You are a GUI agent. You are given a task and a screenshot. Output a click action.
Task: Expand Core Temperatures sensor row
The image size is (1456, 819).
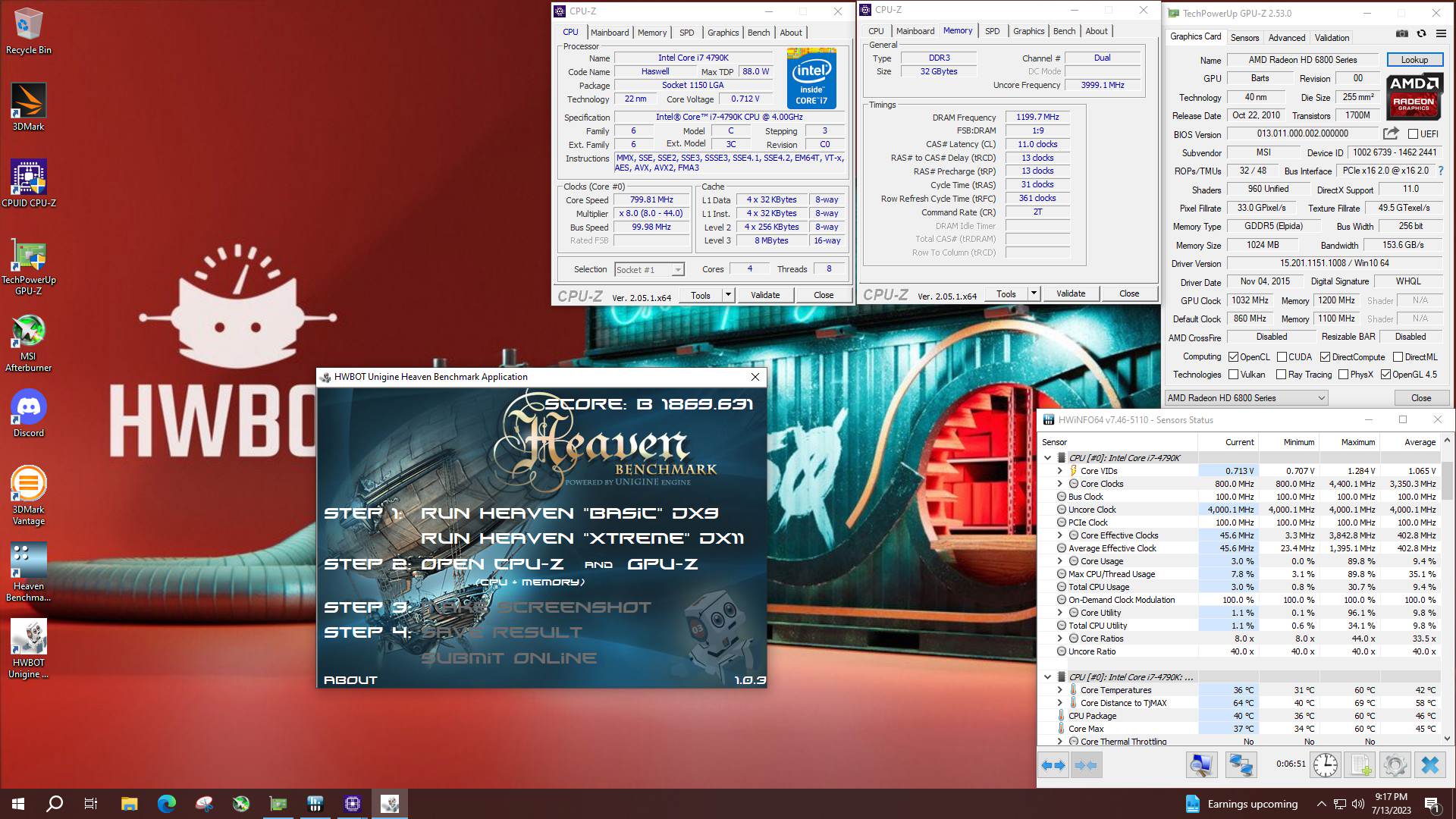pyautogui.click(x=1060, y=690)
